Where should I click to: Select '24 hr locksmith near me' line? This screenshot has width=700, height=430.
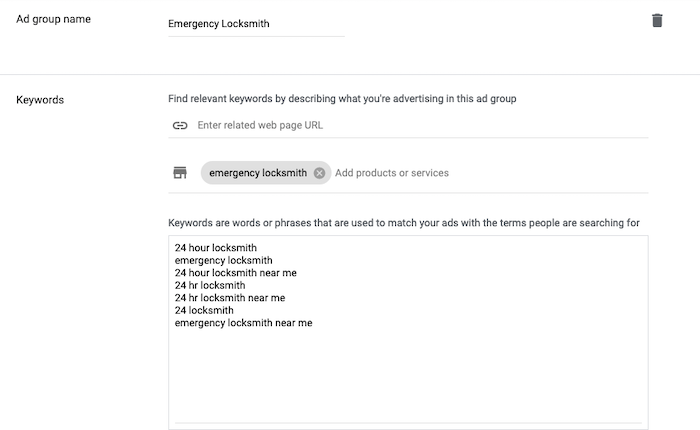(229, 298)
